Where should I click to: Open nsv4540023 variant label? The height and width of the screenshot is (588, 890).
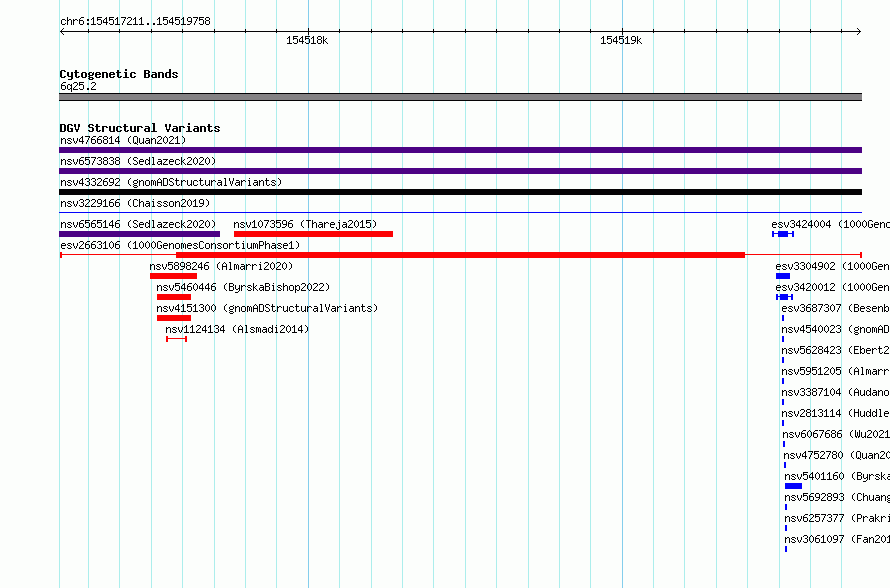pos(836,329)
